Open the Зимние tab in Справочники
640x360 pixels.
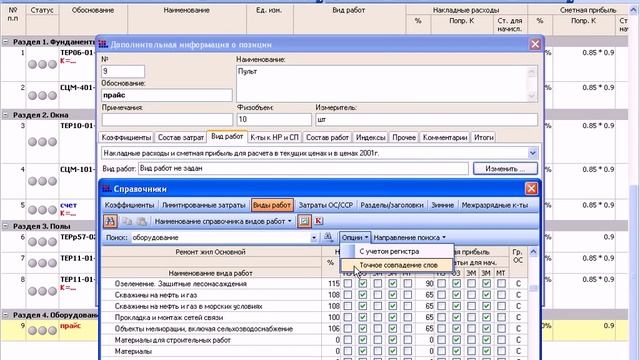pos(442,205)
